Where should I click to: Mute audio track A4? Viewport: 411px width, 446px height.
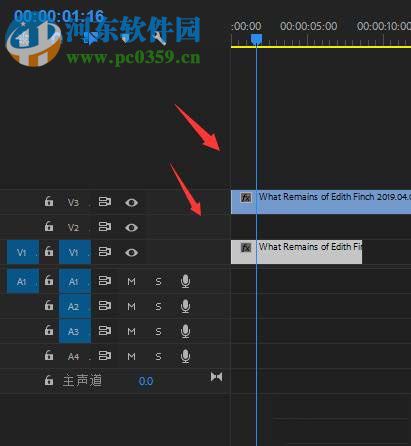(131, 357)
